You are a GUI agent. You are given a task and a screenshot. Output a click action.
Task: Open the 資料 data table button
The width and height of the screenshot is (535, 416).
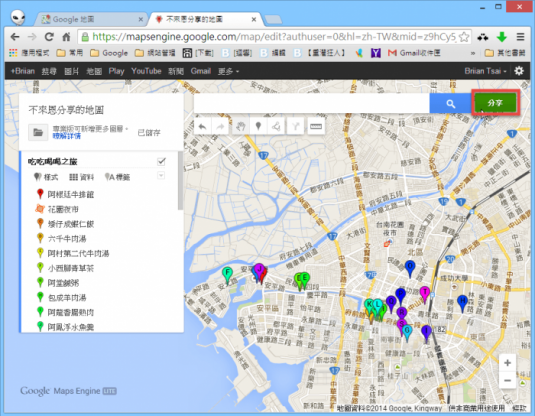pyautogui.click(x=81, y=177)
